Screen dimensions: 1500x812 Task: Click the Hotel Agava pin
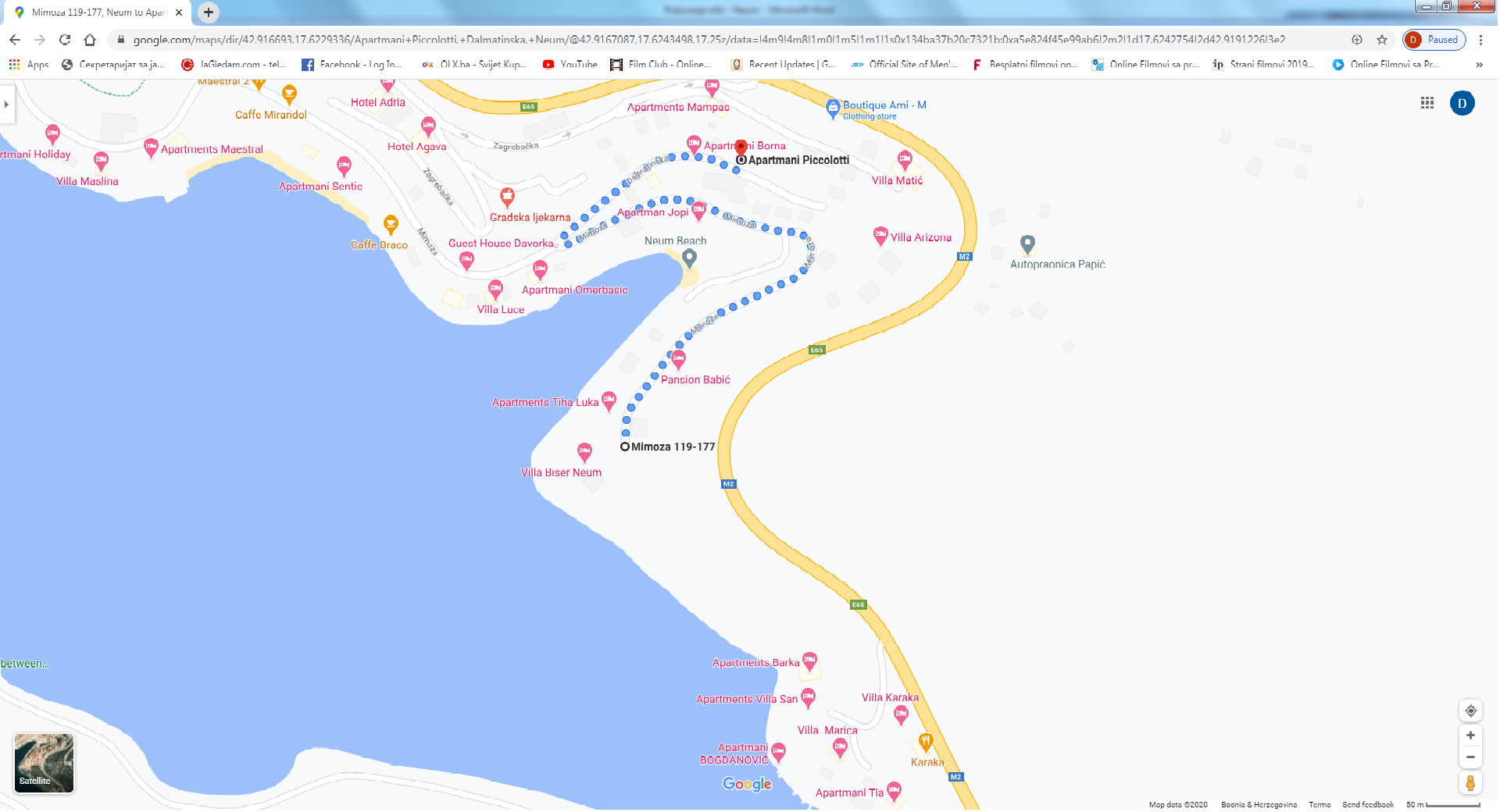(428, 126)
